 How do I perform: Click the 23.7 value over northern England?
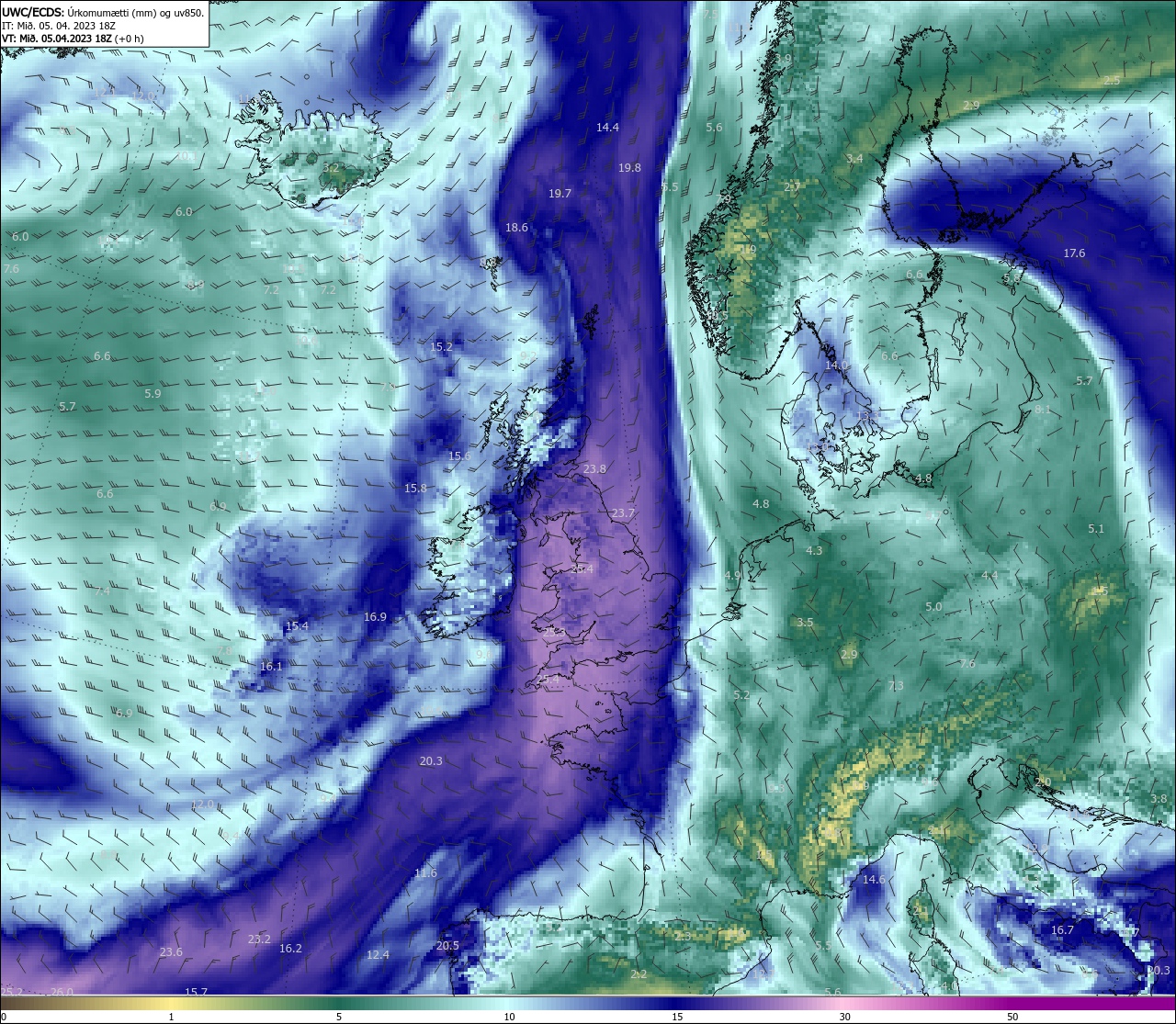[x=623, y=513]
